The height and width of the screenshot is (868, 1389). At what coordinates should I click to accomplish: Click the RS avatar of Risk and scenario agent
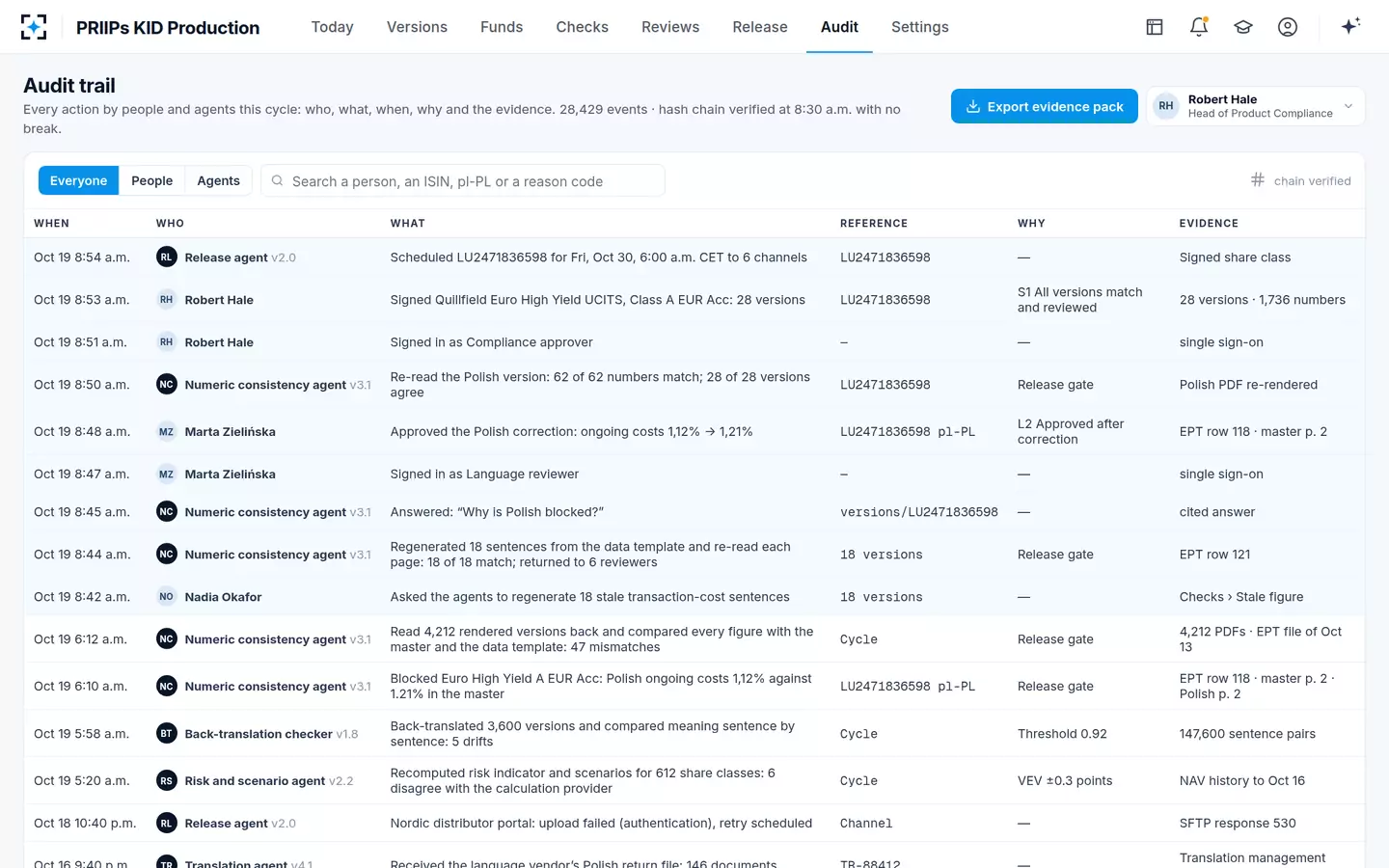pos(166,780)
